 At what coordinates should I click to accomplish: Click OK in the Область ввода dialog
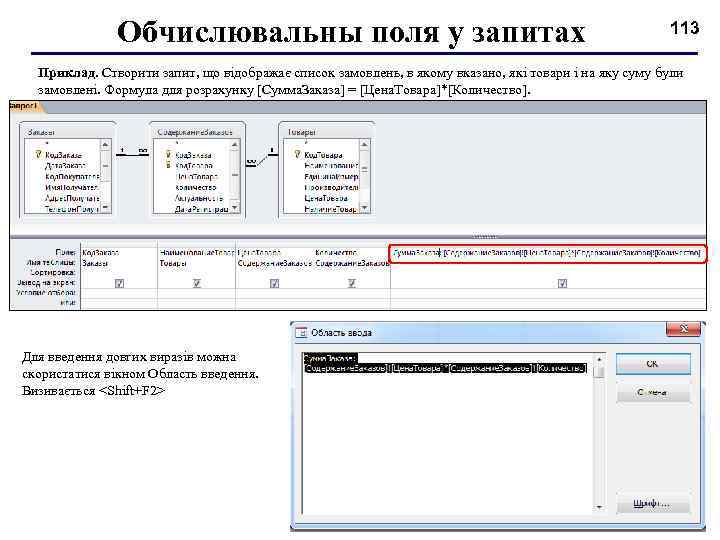click(x=652, y=364)
